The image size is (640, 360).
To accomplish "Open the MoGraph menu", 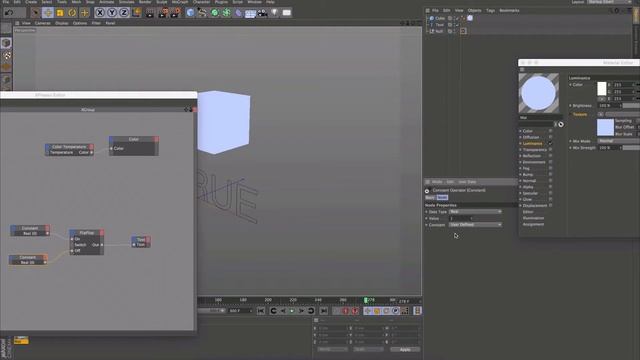I will tap(180, 2).
